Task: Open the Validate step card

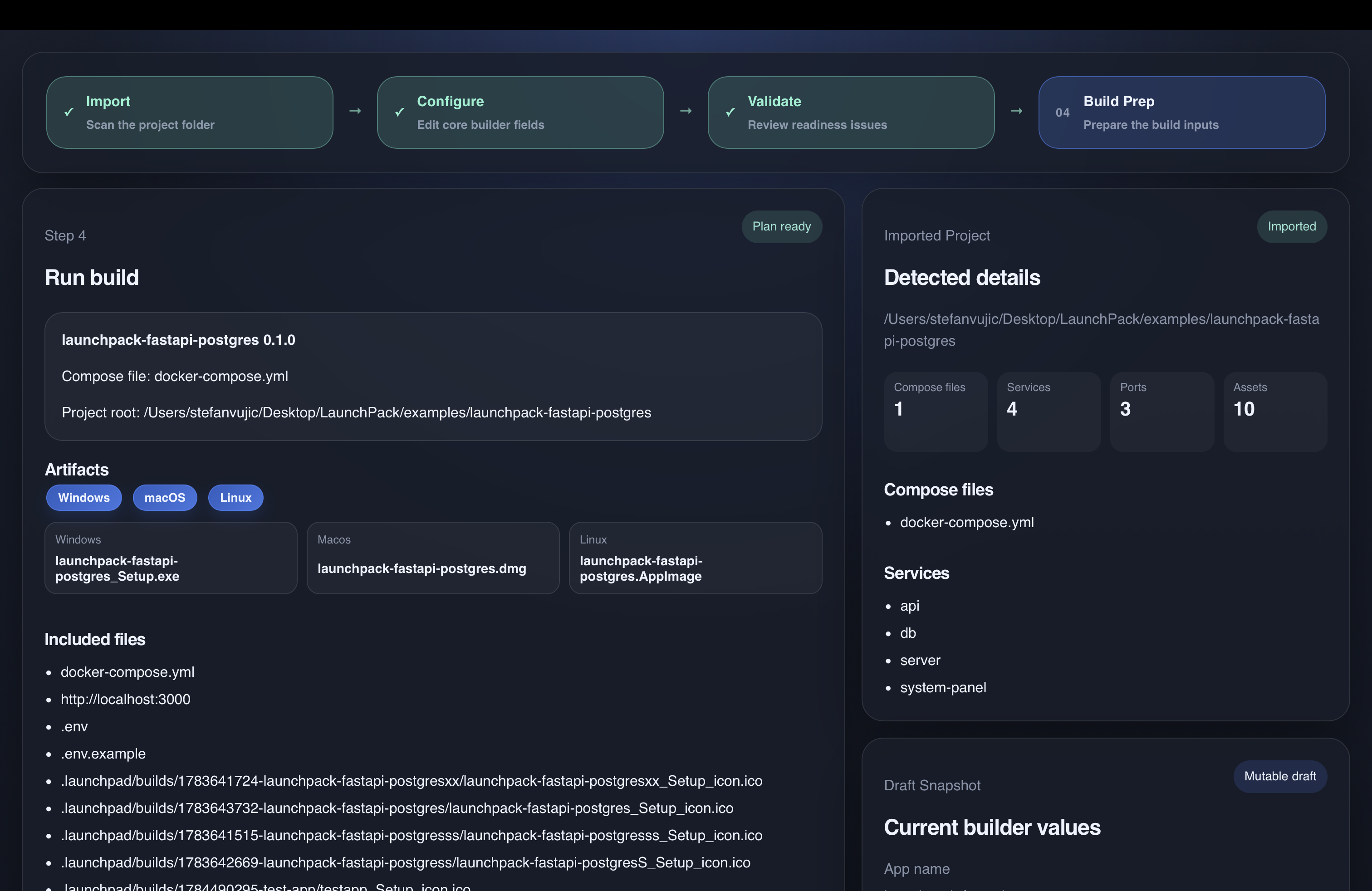Action: (x=851, y=113)
